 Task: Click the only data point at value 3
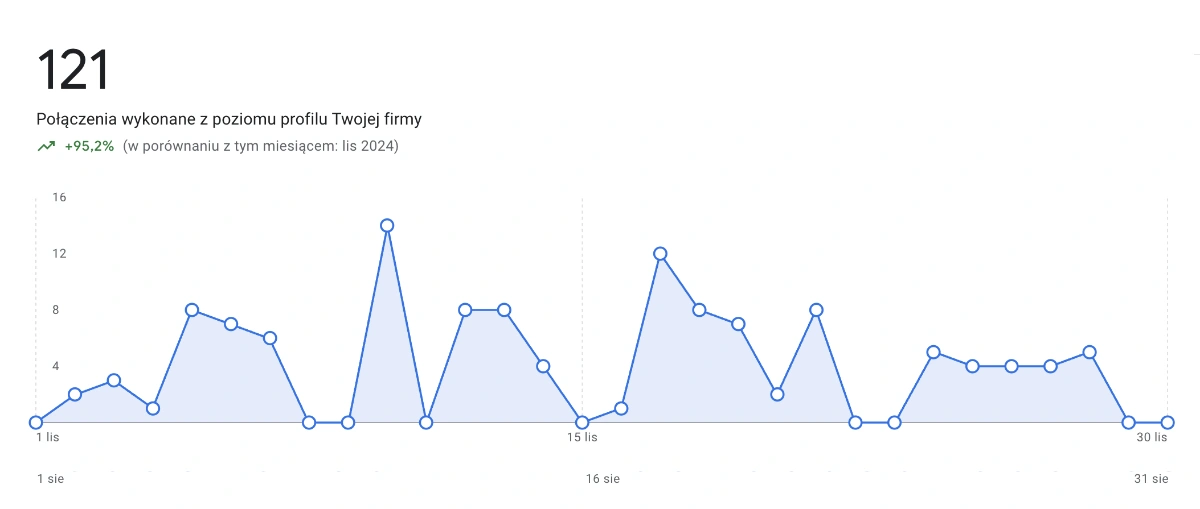coord(114,380)
